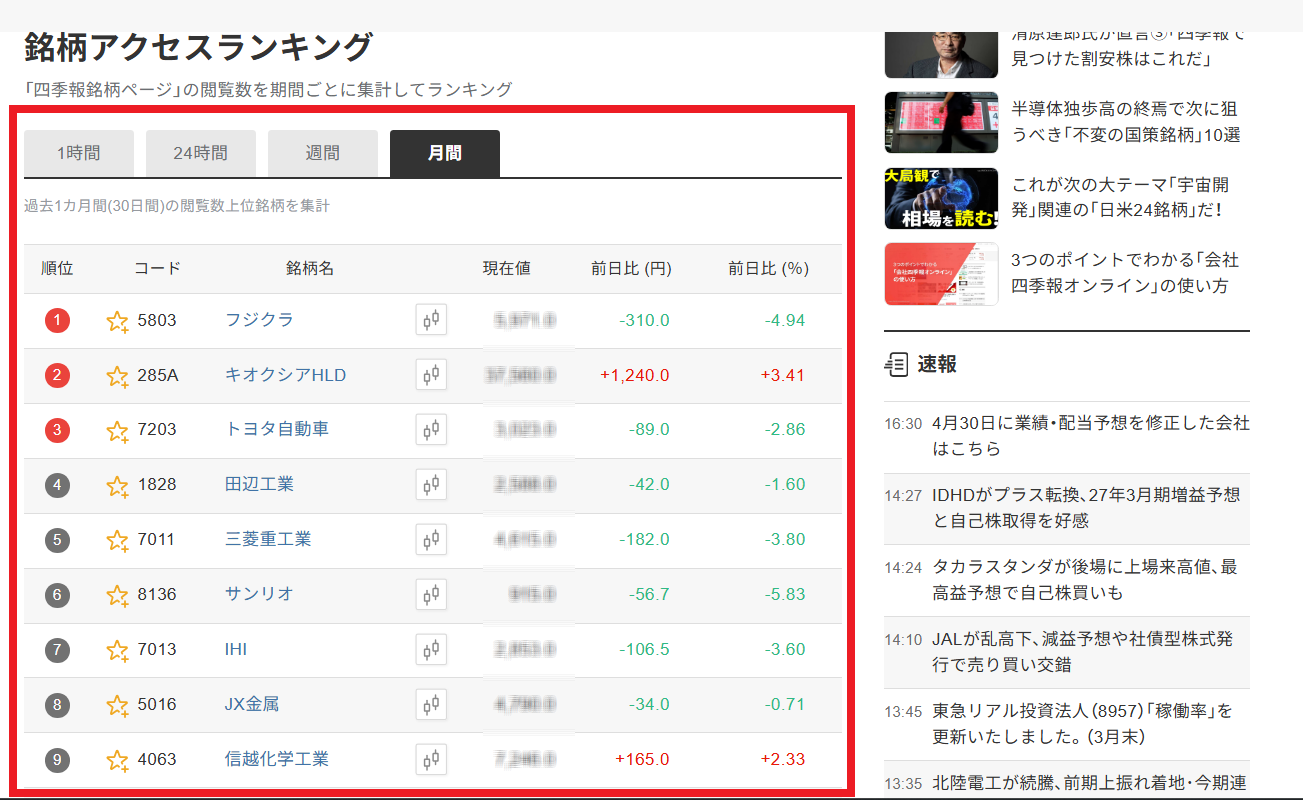Click the 前日比 (%) column header

(768, 269)
